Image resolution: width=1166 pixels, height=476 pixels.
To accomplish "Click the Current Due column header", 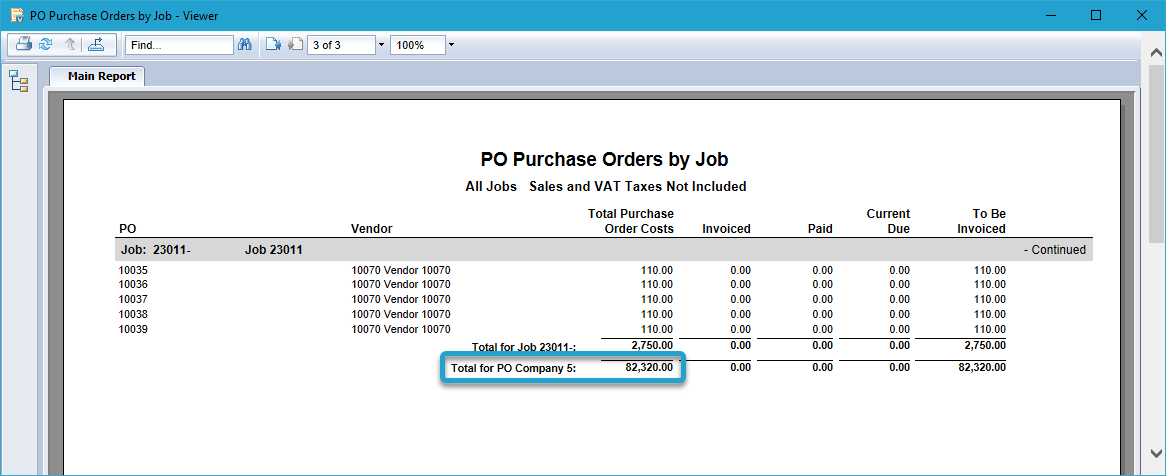I will pos(888,221).
